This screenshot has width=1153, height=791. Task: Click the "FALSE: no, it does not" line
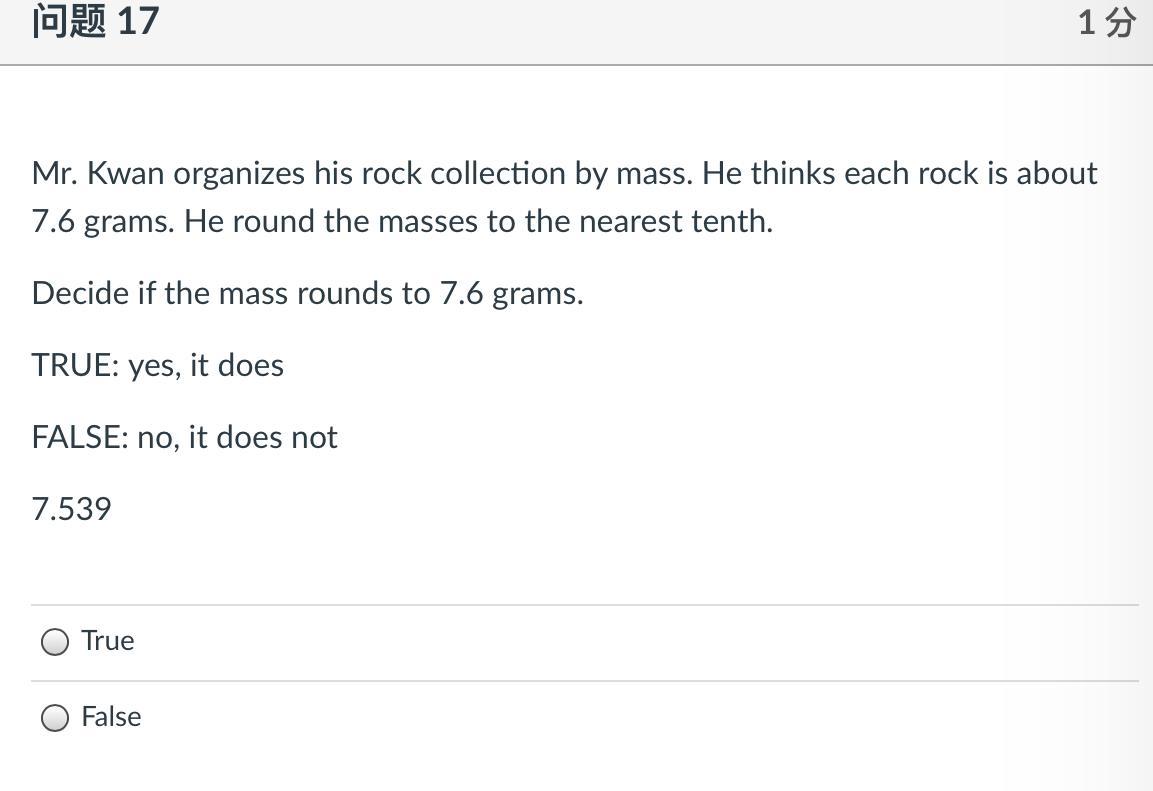[x=185, y=437]
